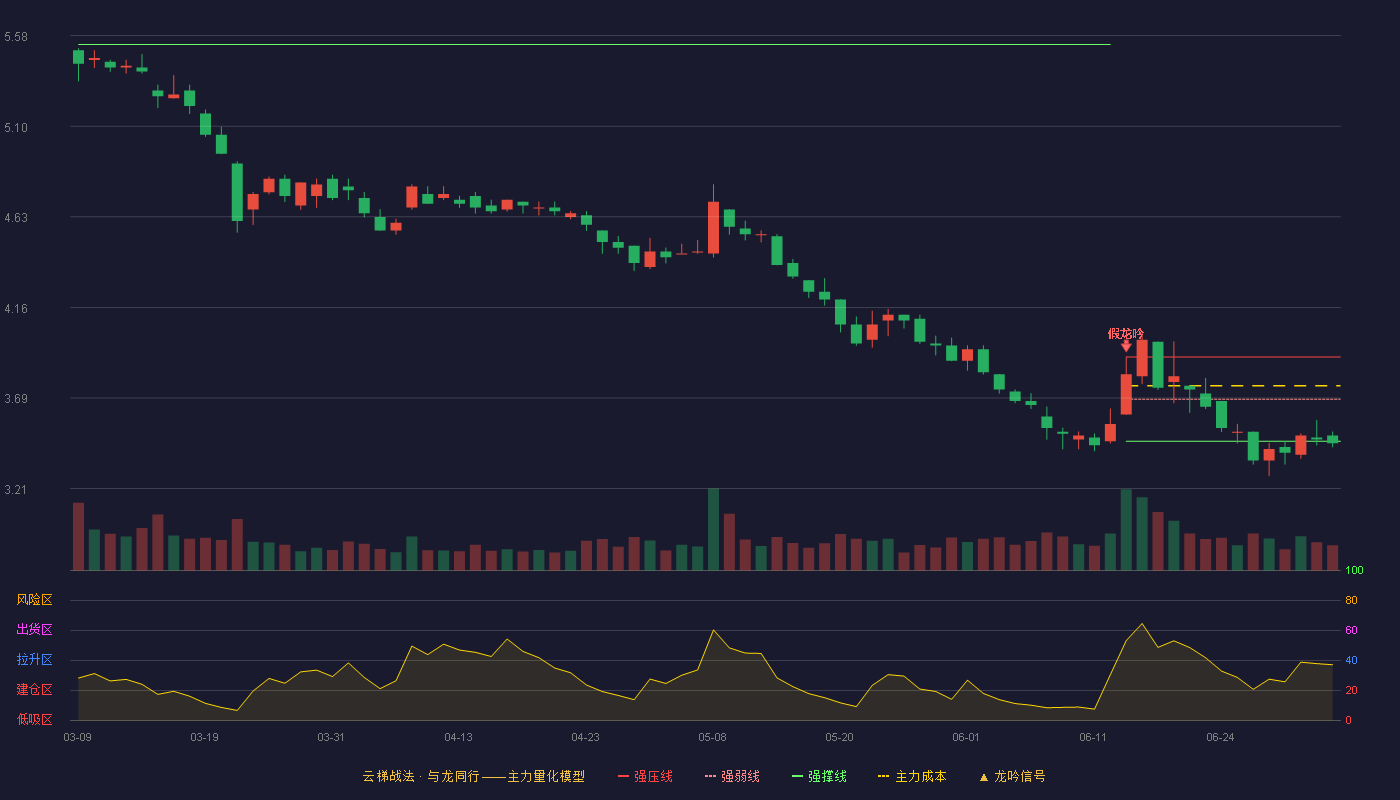The image size is (1400, 800).
Task: Click the 3.21 price axis label
Action: 16,490
